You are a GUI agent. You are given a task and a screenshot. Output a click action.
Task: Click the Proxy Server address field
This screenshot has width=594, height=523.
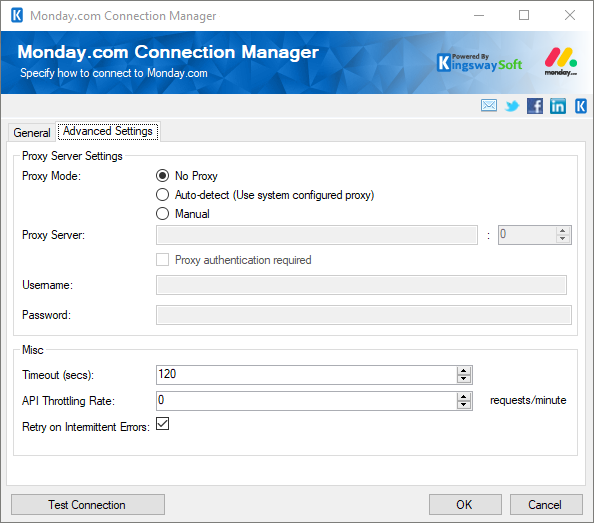pyautogui.click(x=317, y=235)
